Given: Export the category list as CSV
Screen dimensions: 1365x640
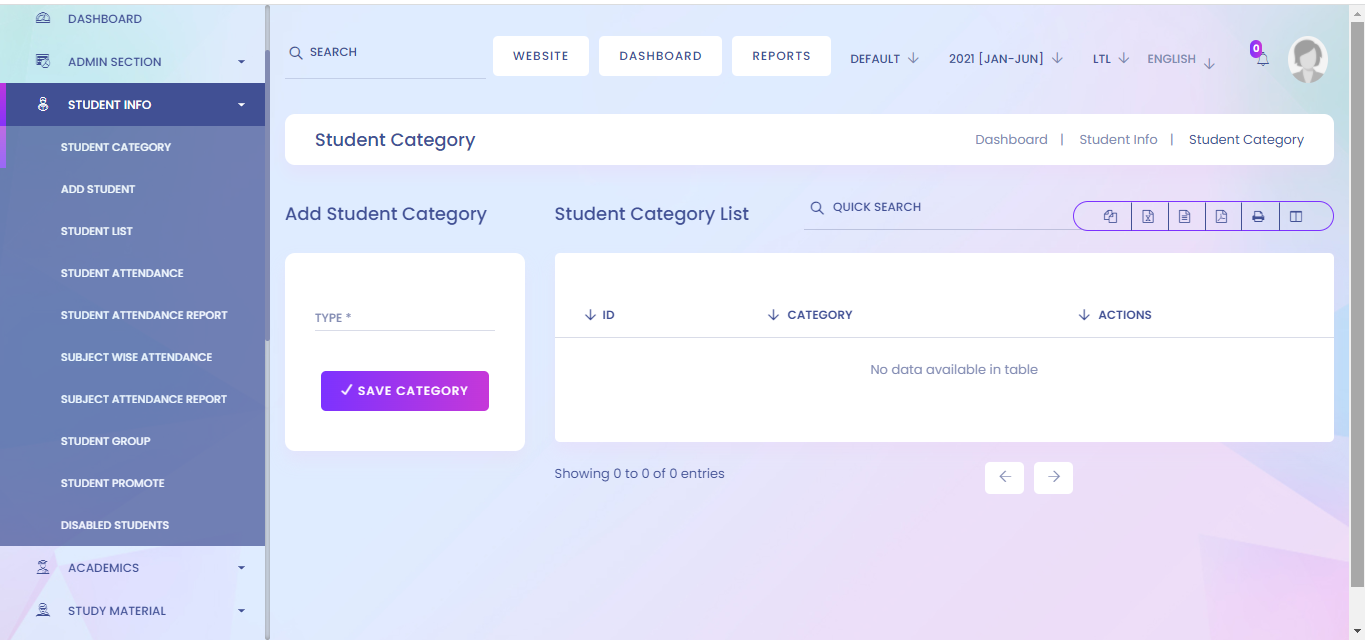Looking at the screenshot, I should (1185, 216).
